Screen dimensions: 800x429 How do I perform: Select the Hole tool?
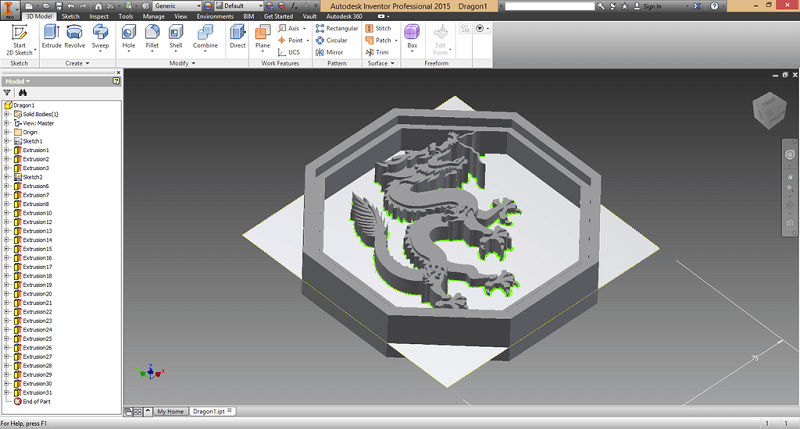pos(129,37)
